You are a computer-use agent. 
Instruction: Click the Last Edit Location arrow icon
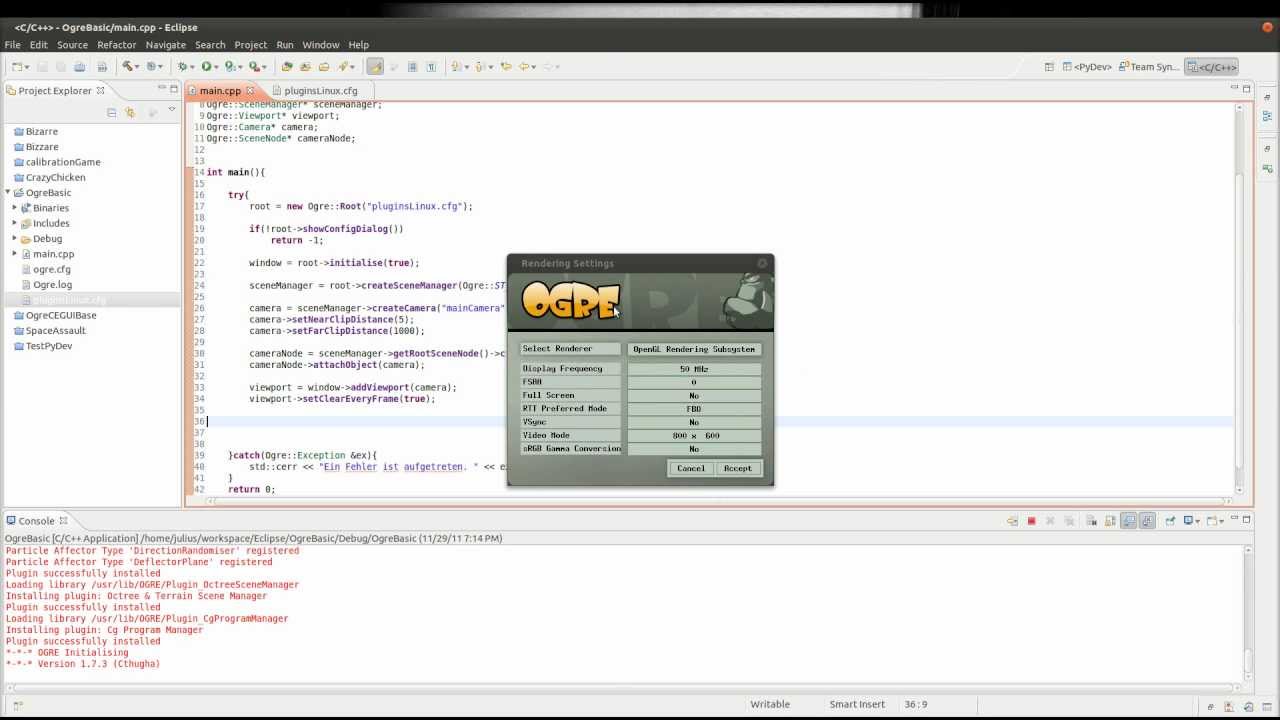[506, 66]
